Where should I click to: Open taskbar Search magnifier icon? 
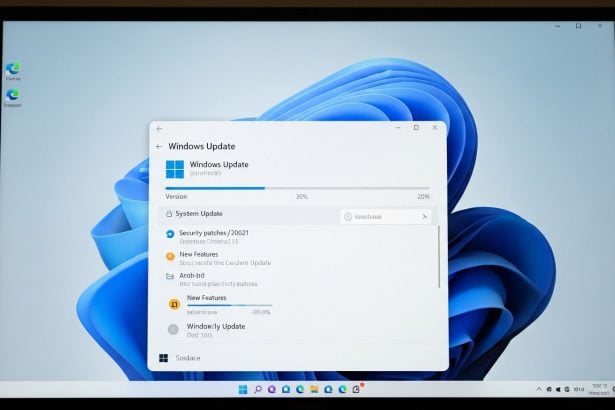click(258, 389)
